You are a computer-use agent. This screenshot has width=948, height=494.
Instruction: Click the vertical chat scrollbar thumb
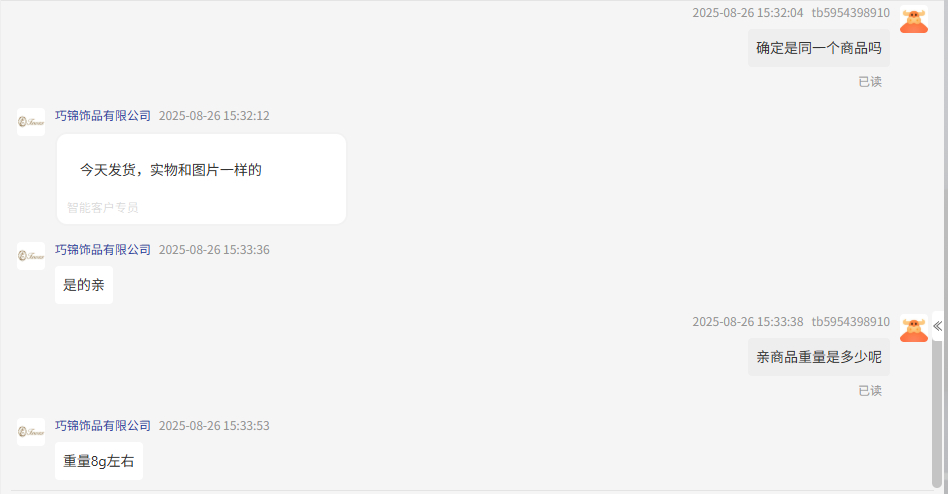point(937,414)
